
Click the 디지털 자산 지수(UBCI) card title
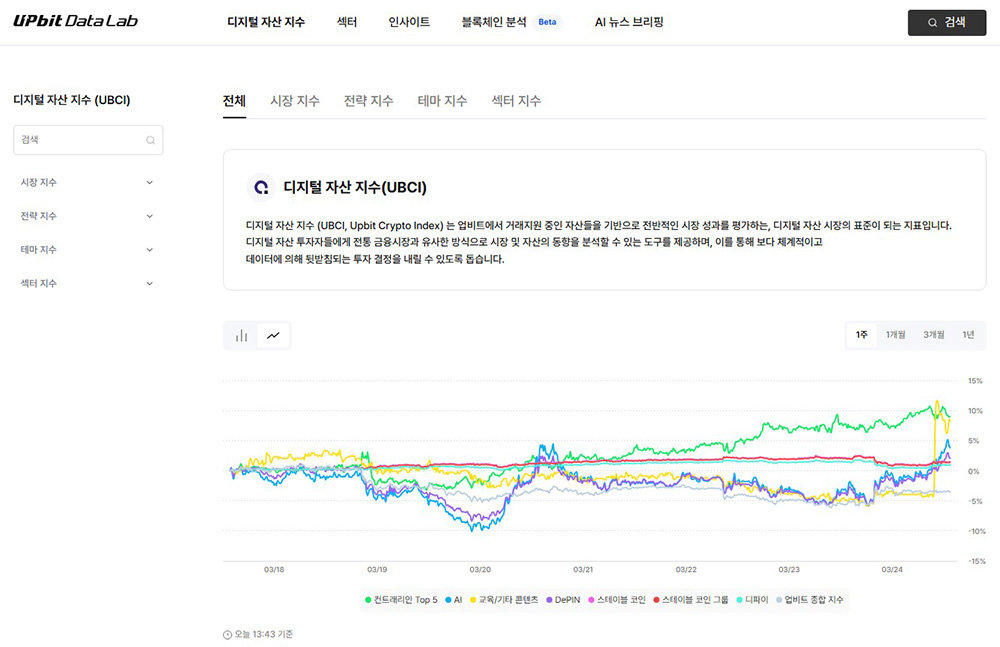(355, 188)
